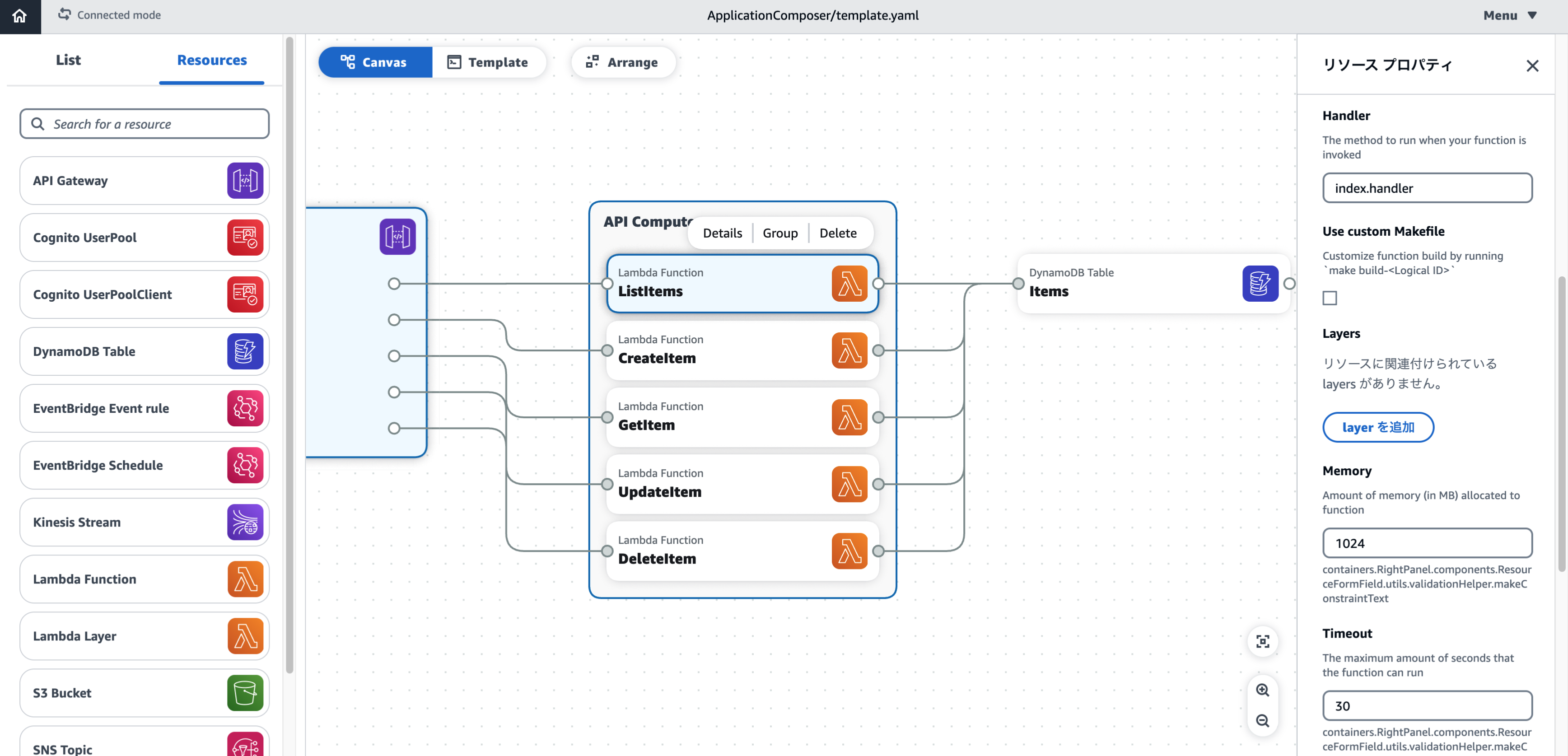Click the S3 Bucket resource label
This screenshot has width=1568, height=756.
62,693
